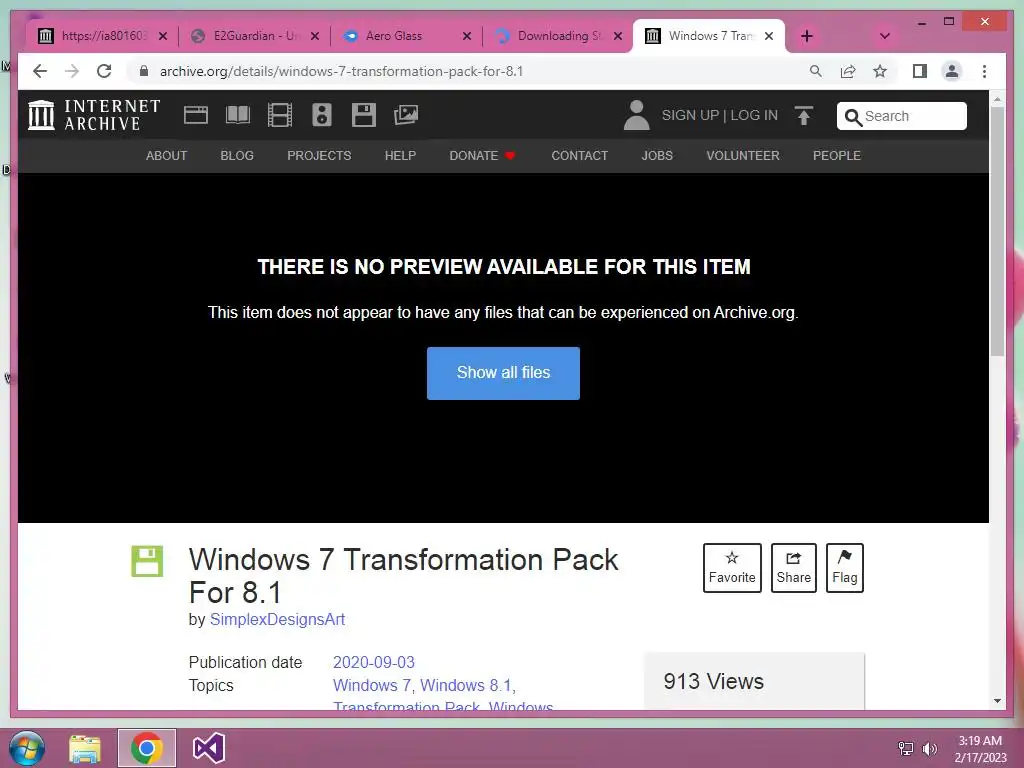
Task: Click the network tray icon
Action: [x=906, y=749]
